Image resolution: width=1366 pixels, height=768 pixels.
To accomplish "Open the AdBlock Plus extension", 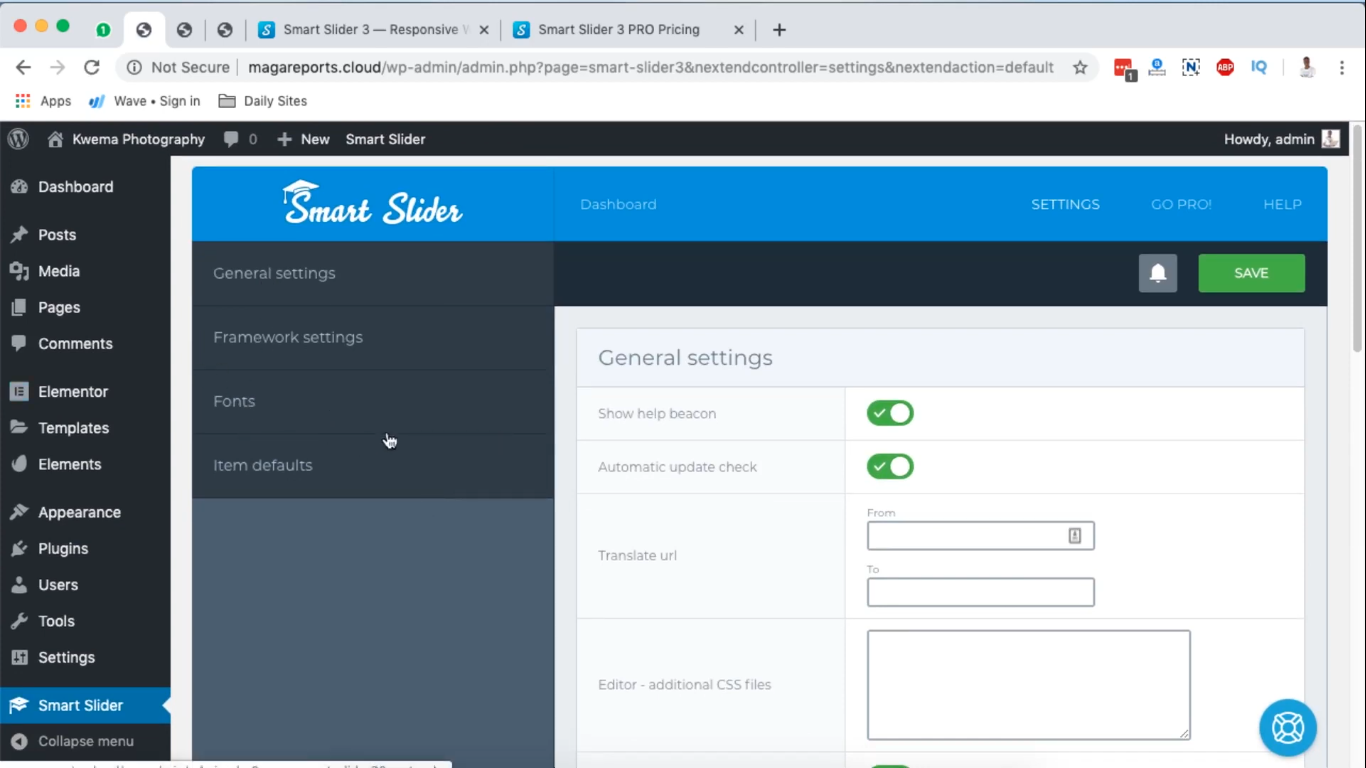I will point(1225,67).
